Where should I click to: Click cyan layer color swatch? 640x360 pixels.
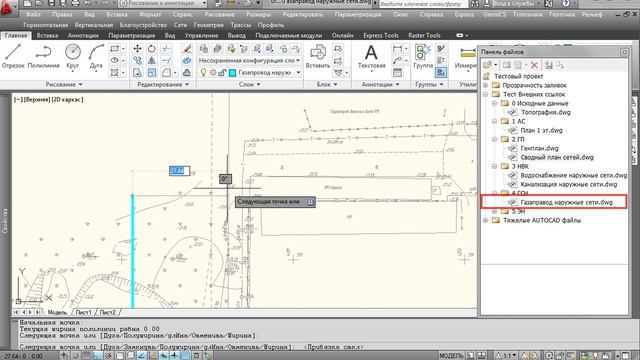coord(233,73)
